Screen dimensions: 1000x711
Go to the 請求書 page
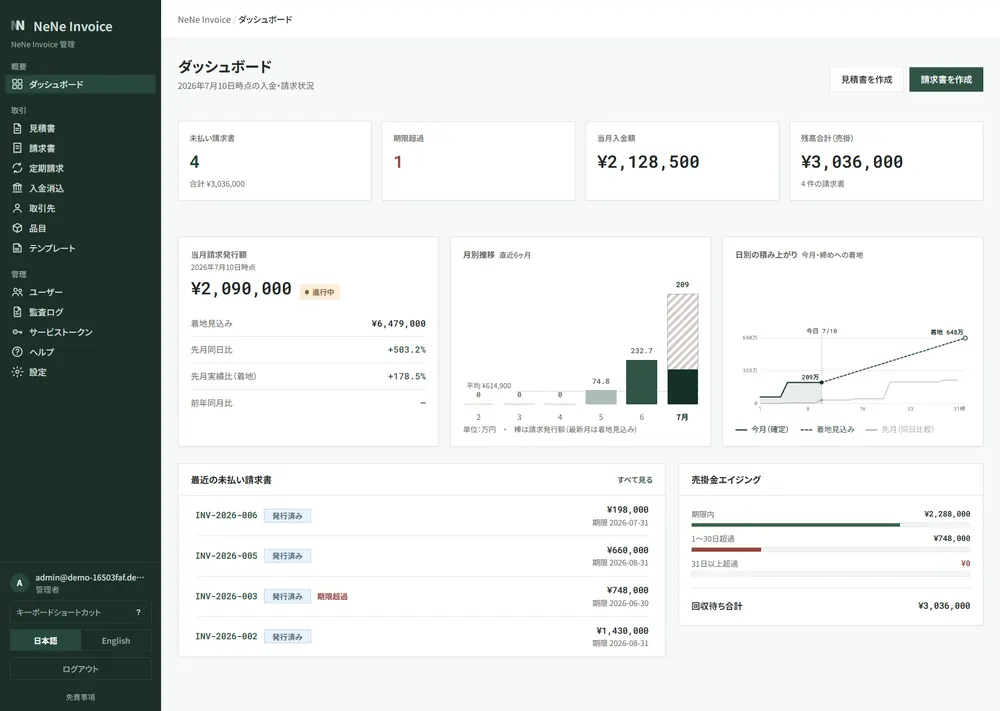pos(80,148)
